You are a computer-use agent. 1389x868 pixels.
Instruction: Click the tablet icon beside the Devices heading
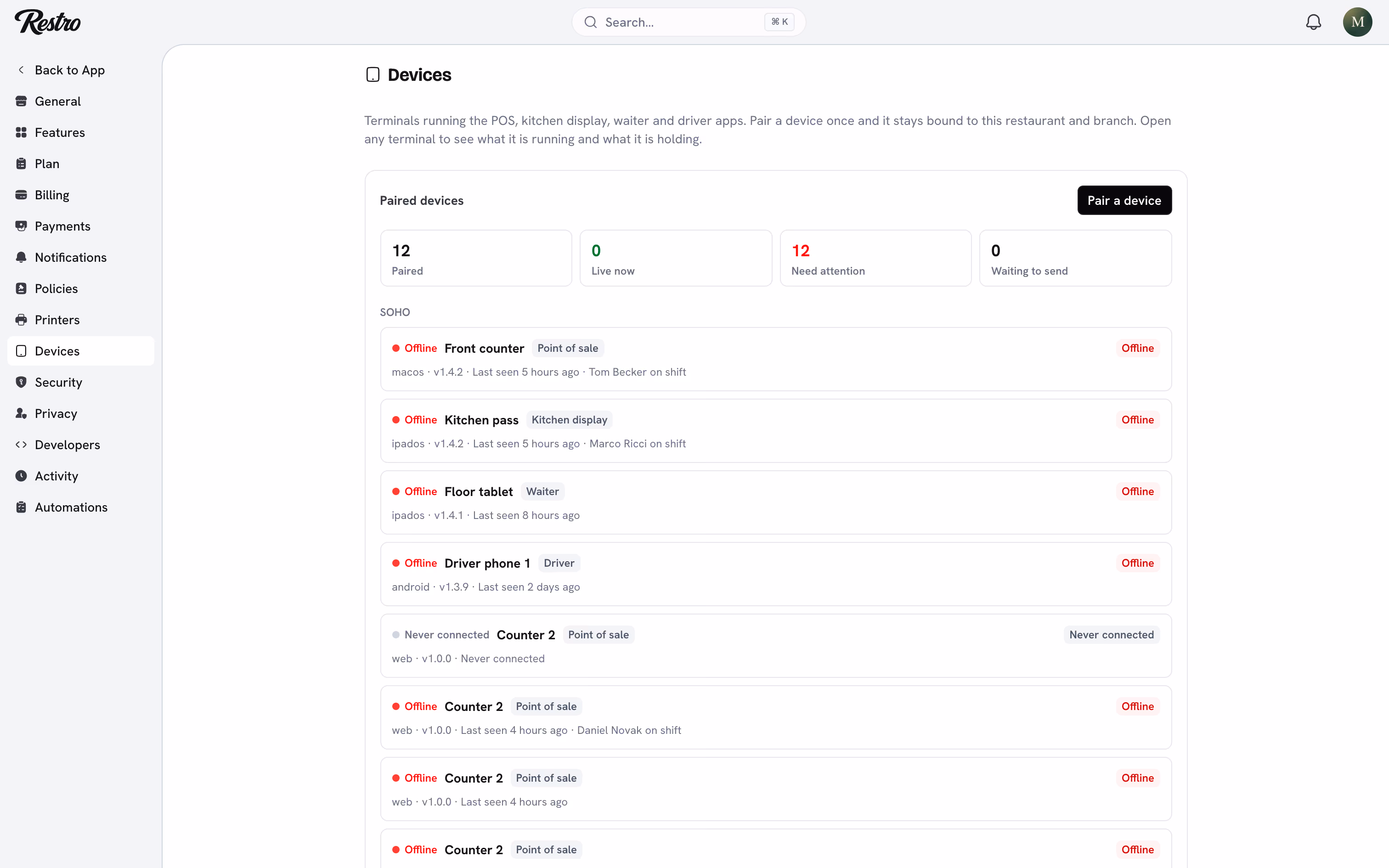pos(373,74)
